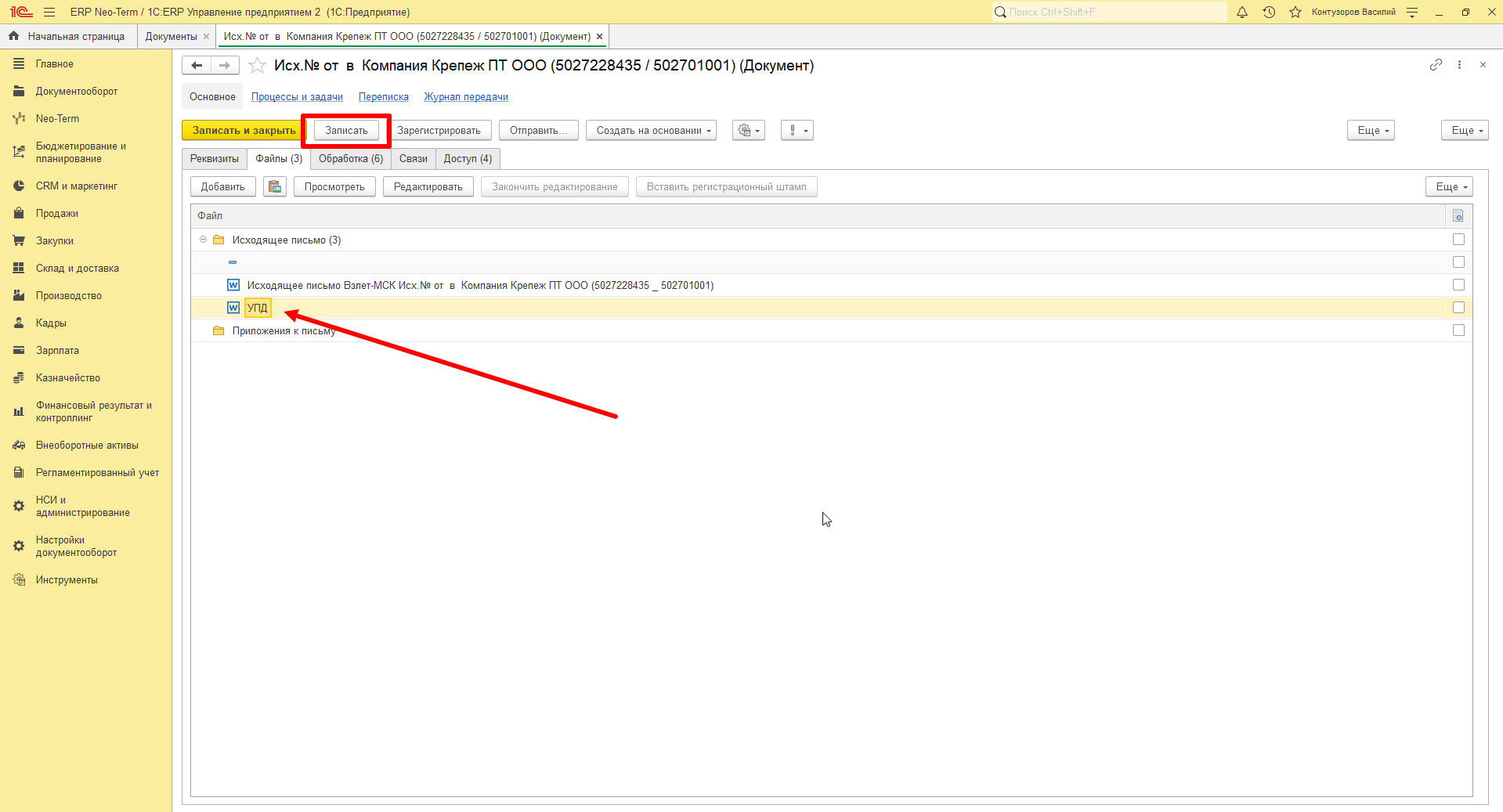This screenshot has width=1503, height=812.
Task: Click the Редактировать button
Action: [x=428, y=186]
